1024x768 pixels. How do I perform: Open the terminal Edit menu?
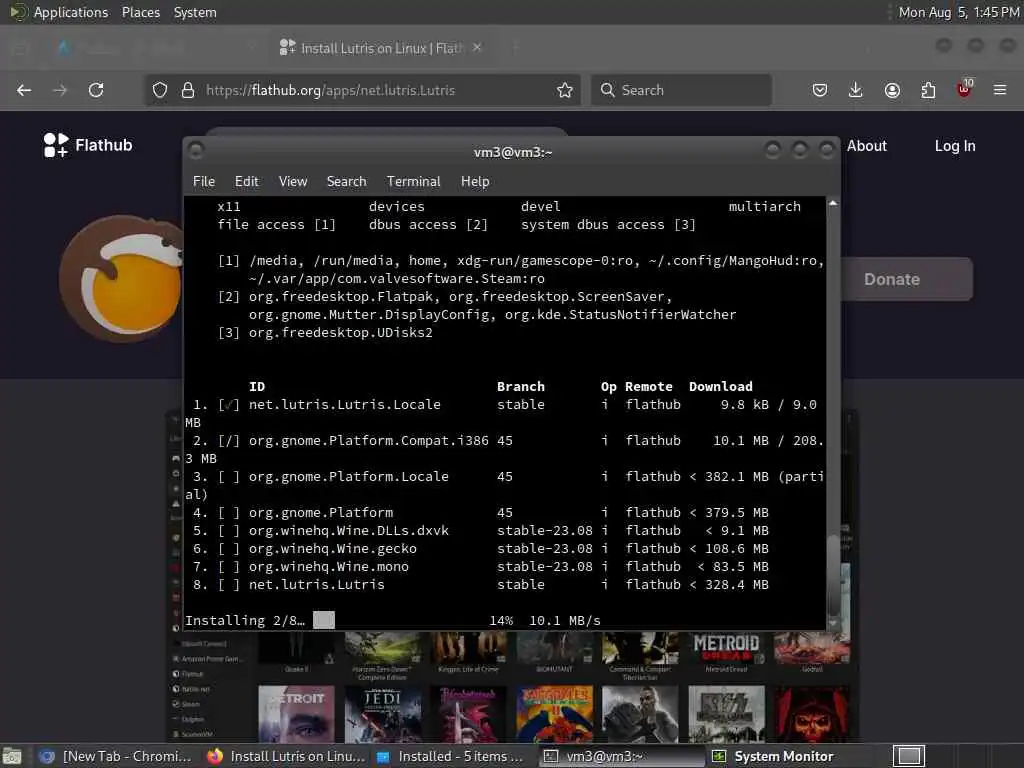[x=247, y=182]
